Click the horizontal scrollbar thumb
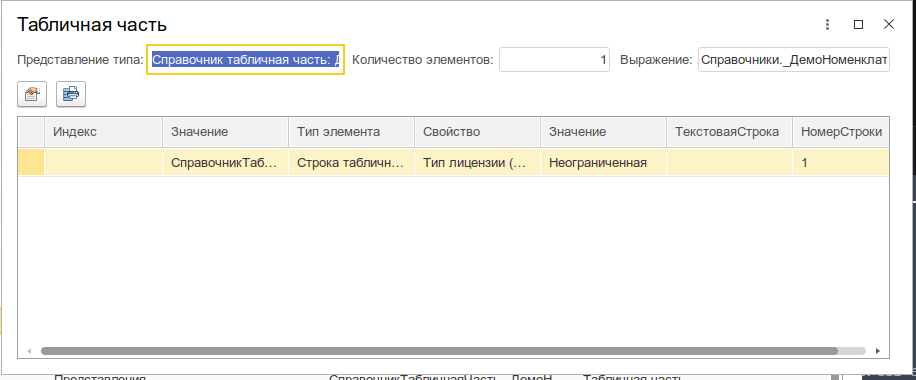916x380 pixels. point(439,351)
